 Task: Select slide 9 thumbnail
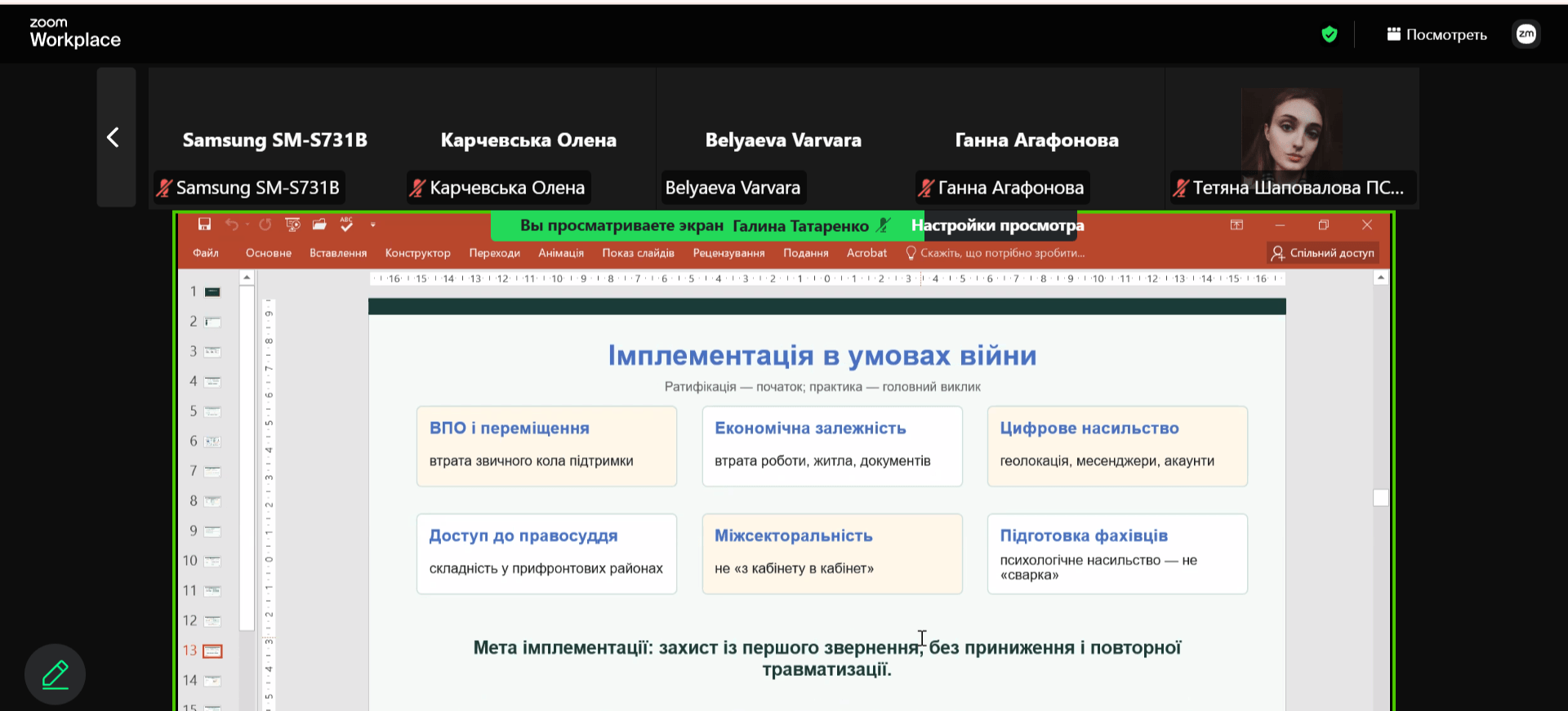[x=212, y=531]
